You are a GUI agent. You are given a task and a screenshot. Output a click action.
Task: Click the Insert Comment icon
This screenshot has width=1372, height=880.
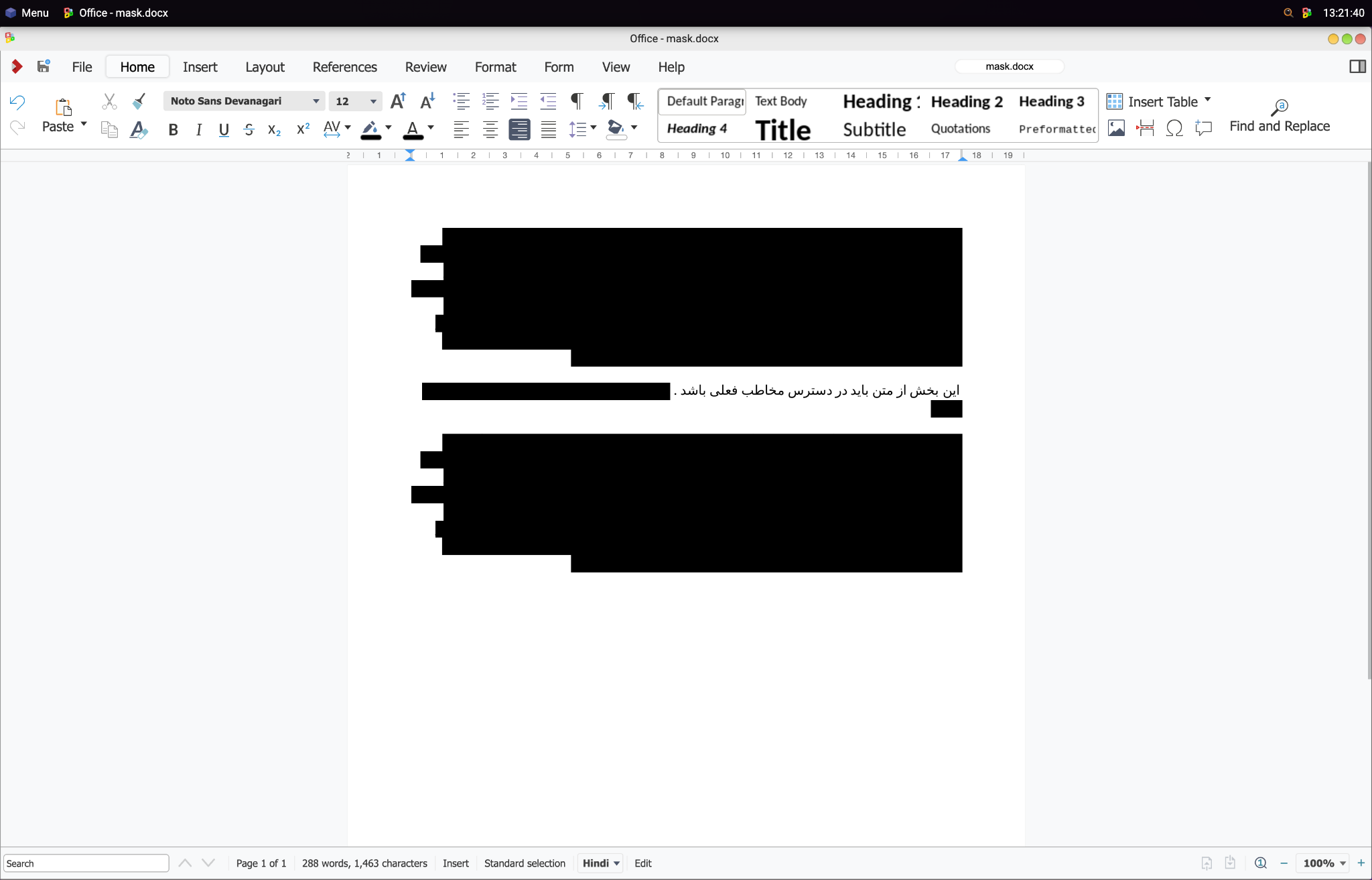[x=1203, y=128]
